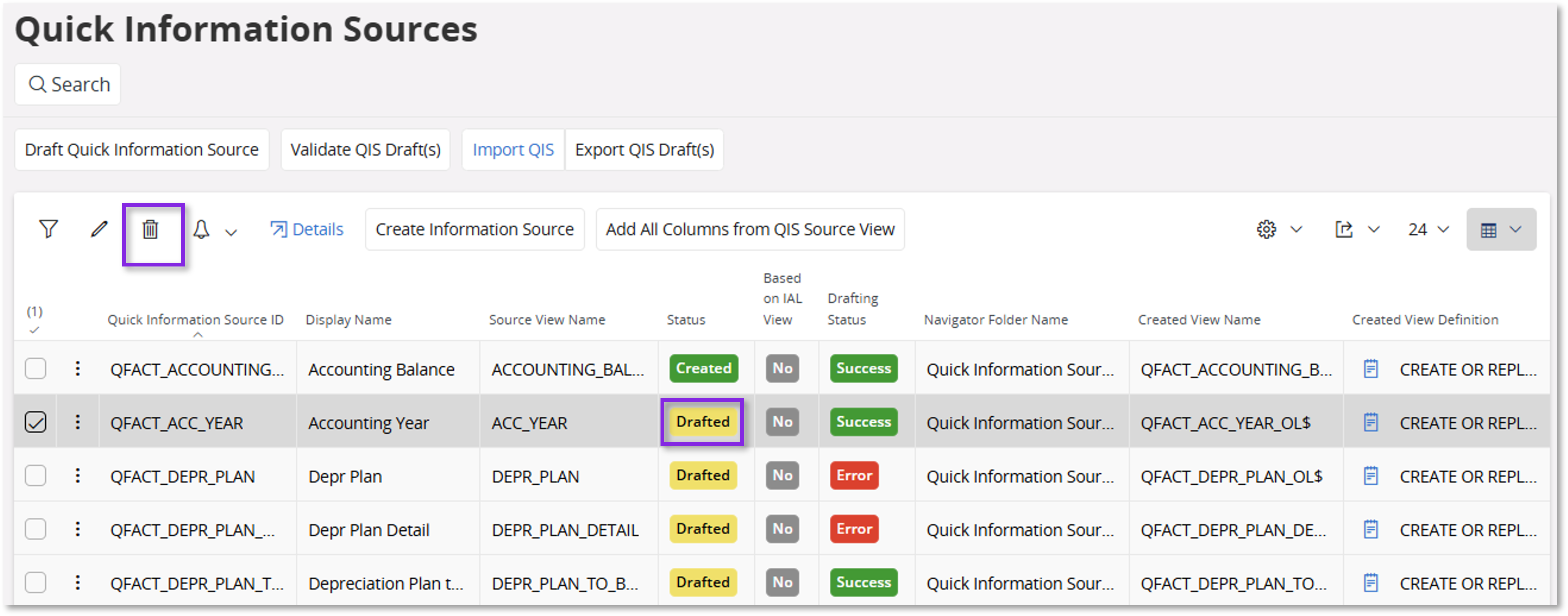The width and height of the screenshot is (1568, 616).
Task: Open row menu for Depreciation Plan row
Action: coord(77,582)
